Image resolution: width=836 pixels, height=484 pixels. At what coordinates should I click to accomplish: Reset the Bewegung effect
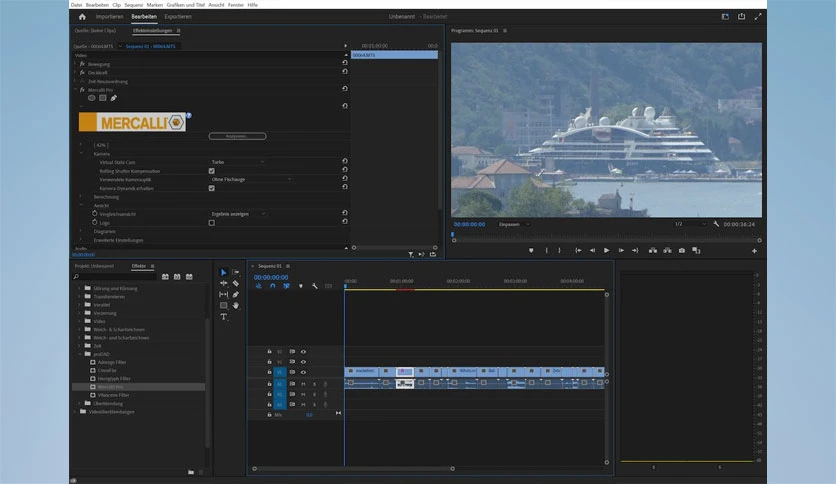coord(345,63)
